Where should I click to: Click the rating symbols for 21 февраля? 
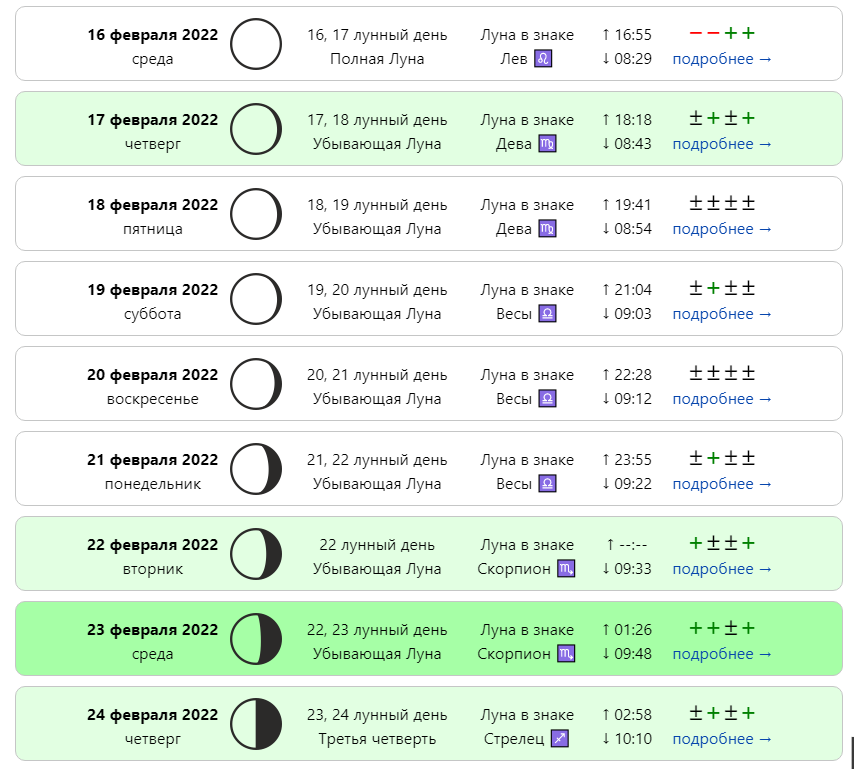coord(722,458)
